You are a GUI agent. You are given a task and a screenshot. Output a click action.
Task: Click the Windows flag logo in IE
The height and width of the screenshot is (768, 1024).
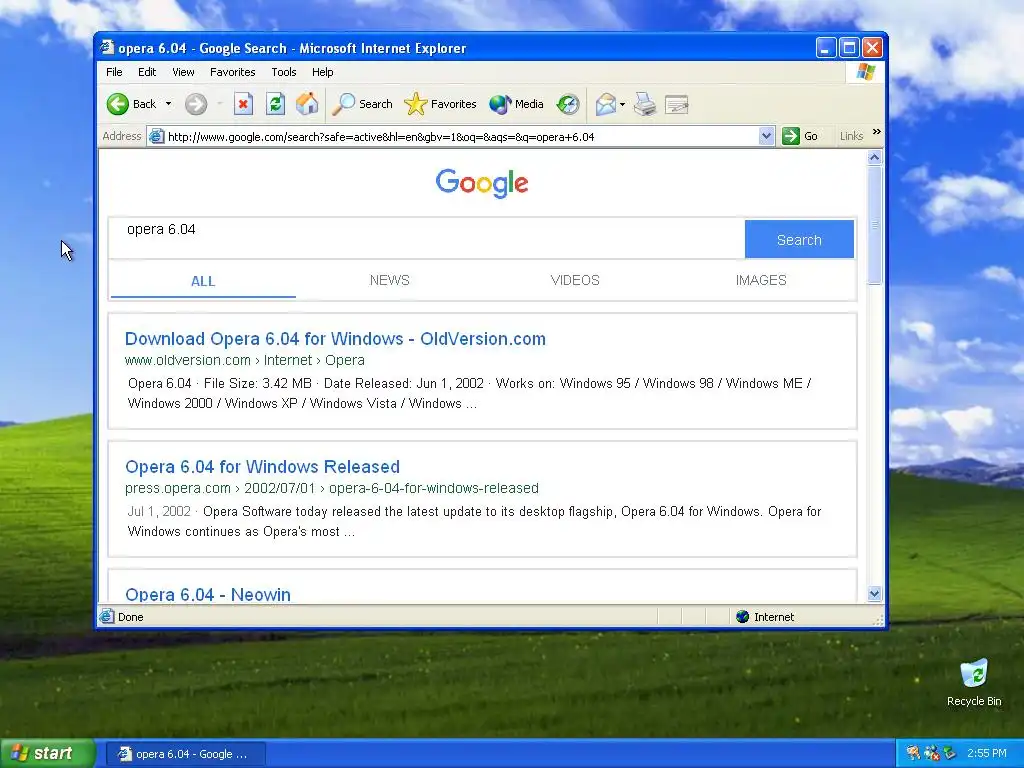pos(866,72)
